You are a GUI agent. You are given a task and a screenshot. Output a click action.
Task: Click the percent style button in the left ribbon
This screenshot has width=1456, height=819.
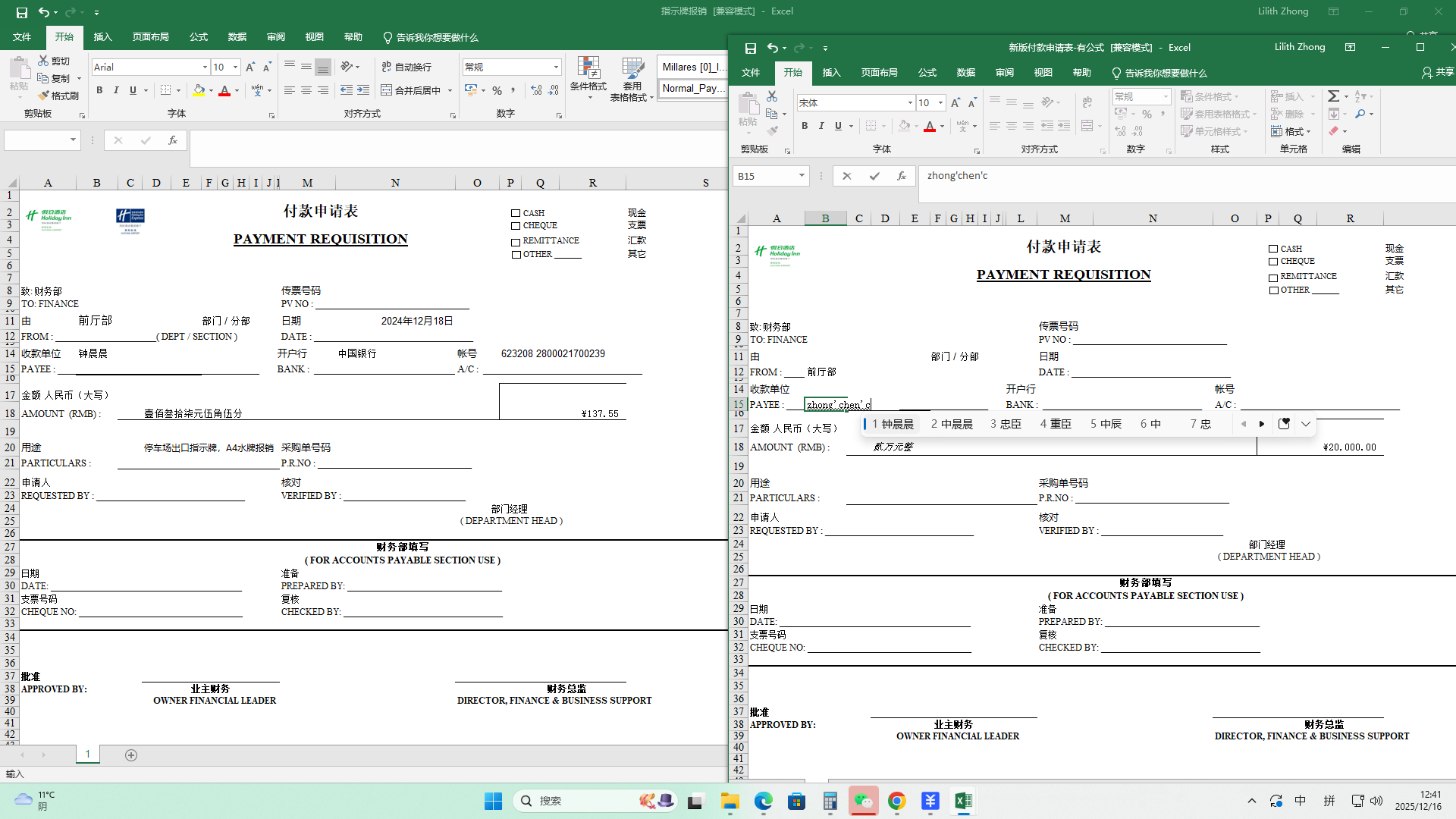point(497,90)
